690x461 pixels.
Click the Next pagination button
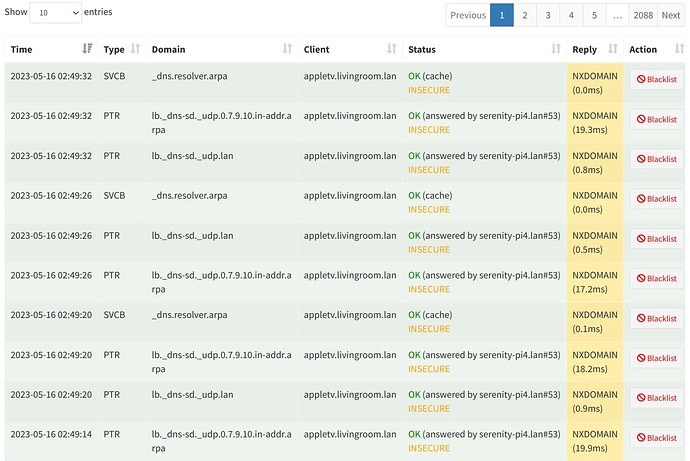pyautogui.click(x=670, y=15)
